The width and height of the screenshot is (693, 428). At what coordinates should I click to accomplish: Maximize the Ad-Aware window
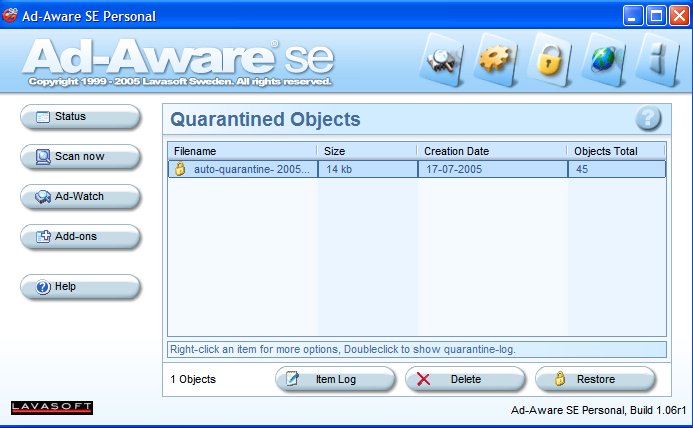[656, 16]
